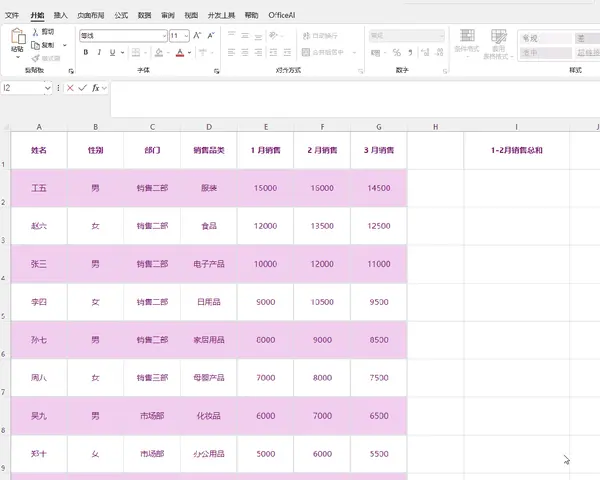This screenshot has width=600, height=480.
Task: Decrease font size with smaller A icon
Action: (x=211, y=36)
